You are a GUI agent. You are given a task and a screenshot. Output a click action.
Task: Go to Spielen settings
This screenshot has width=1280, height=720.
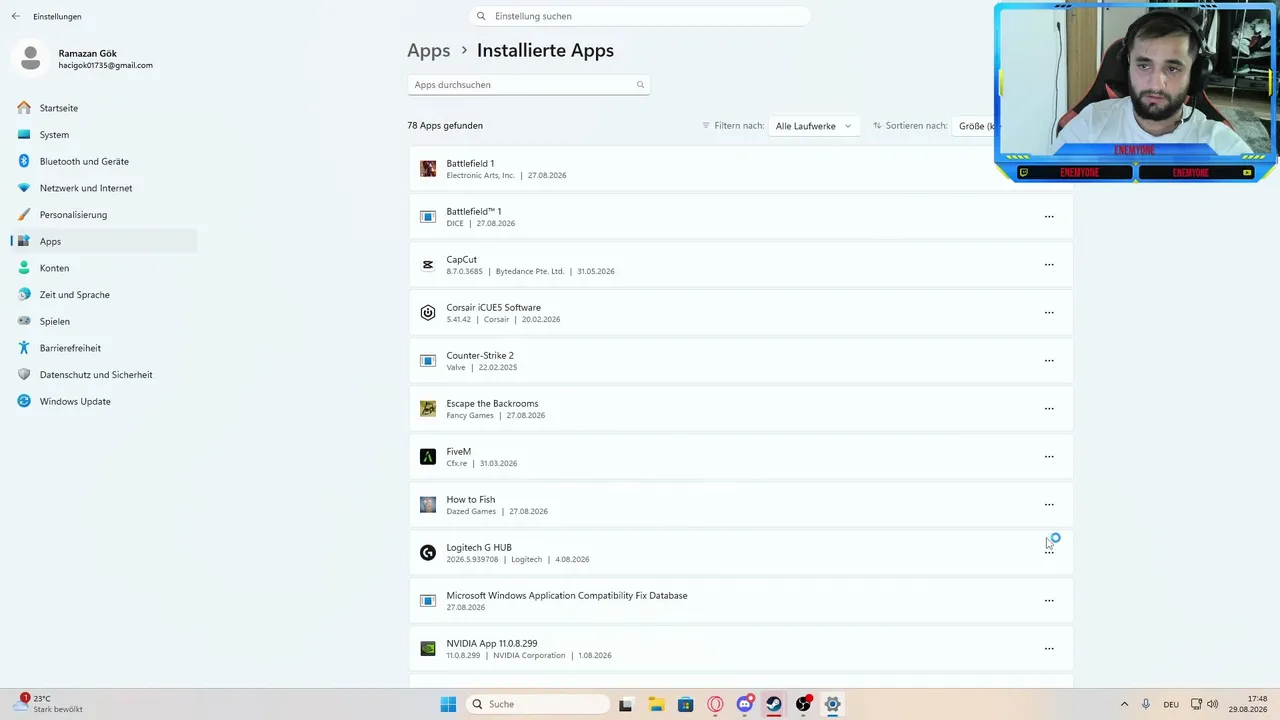104,321
